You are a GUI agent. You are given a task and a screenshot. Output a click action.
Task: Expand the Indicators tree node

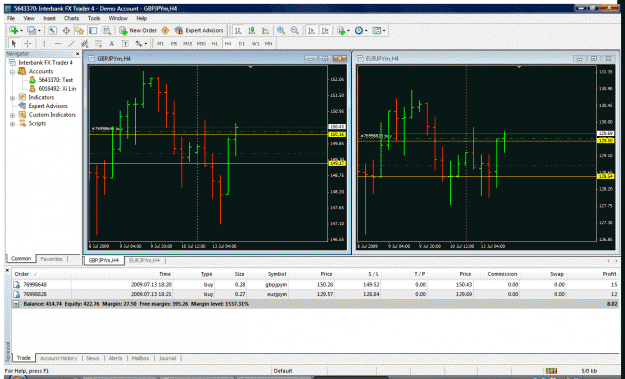[x=12, y=98]
